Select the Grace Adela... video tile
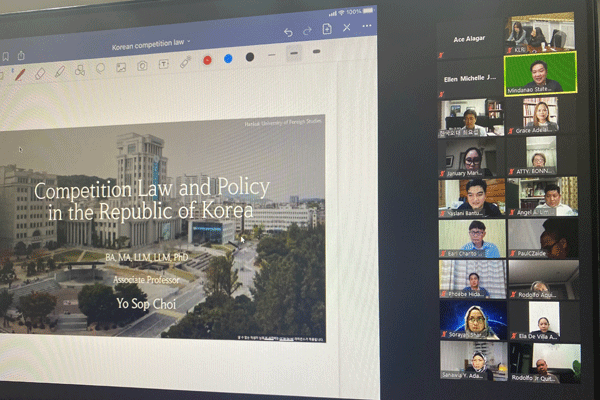The width and height of the screenshot is (600, 400). point(542,115)
